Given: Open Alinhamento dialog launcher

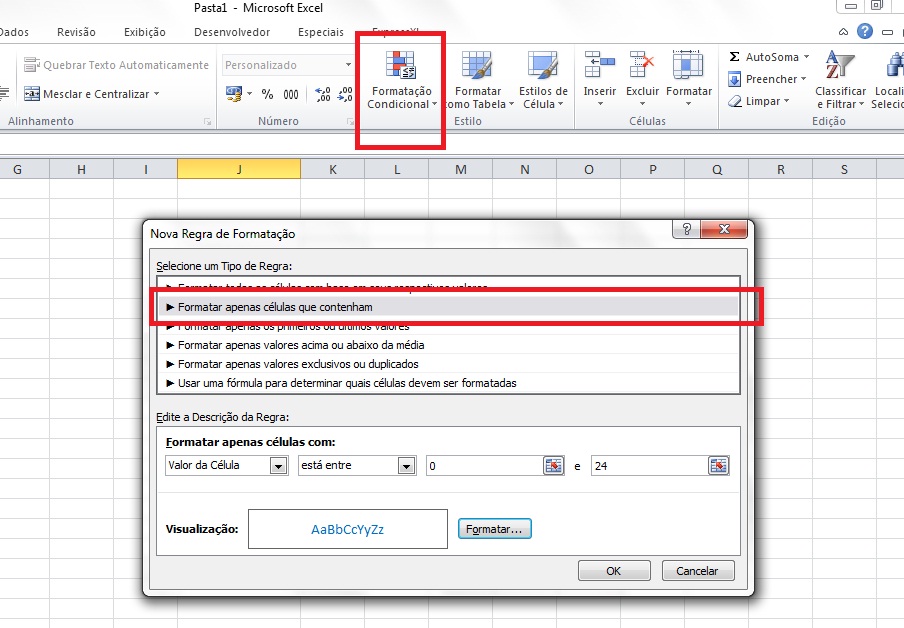Looking at the screenshot, I should point(208,122).
